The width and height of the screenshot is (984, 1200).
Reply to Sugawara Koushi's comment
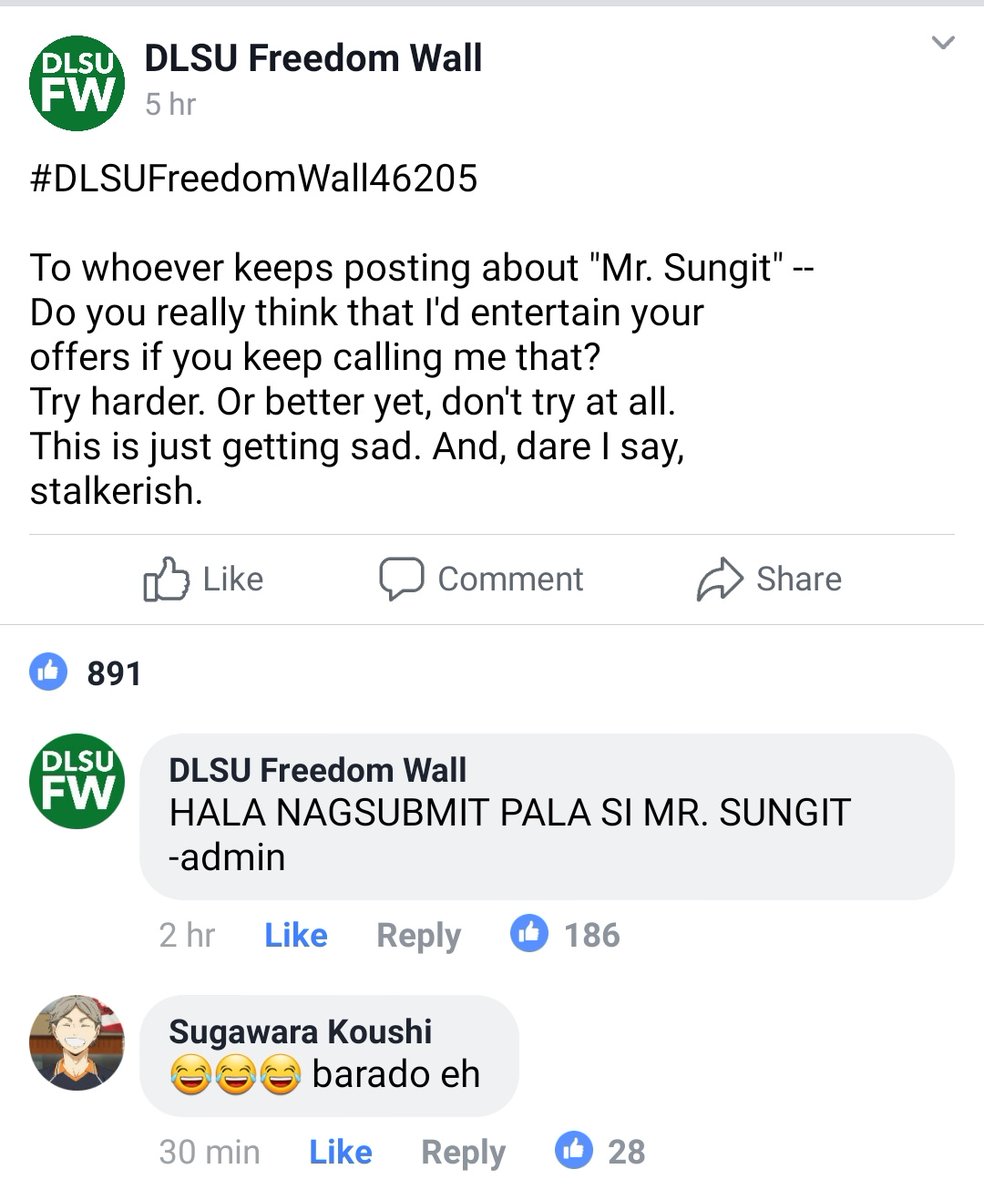(463, 1153)
